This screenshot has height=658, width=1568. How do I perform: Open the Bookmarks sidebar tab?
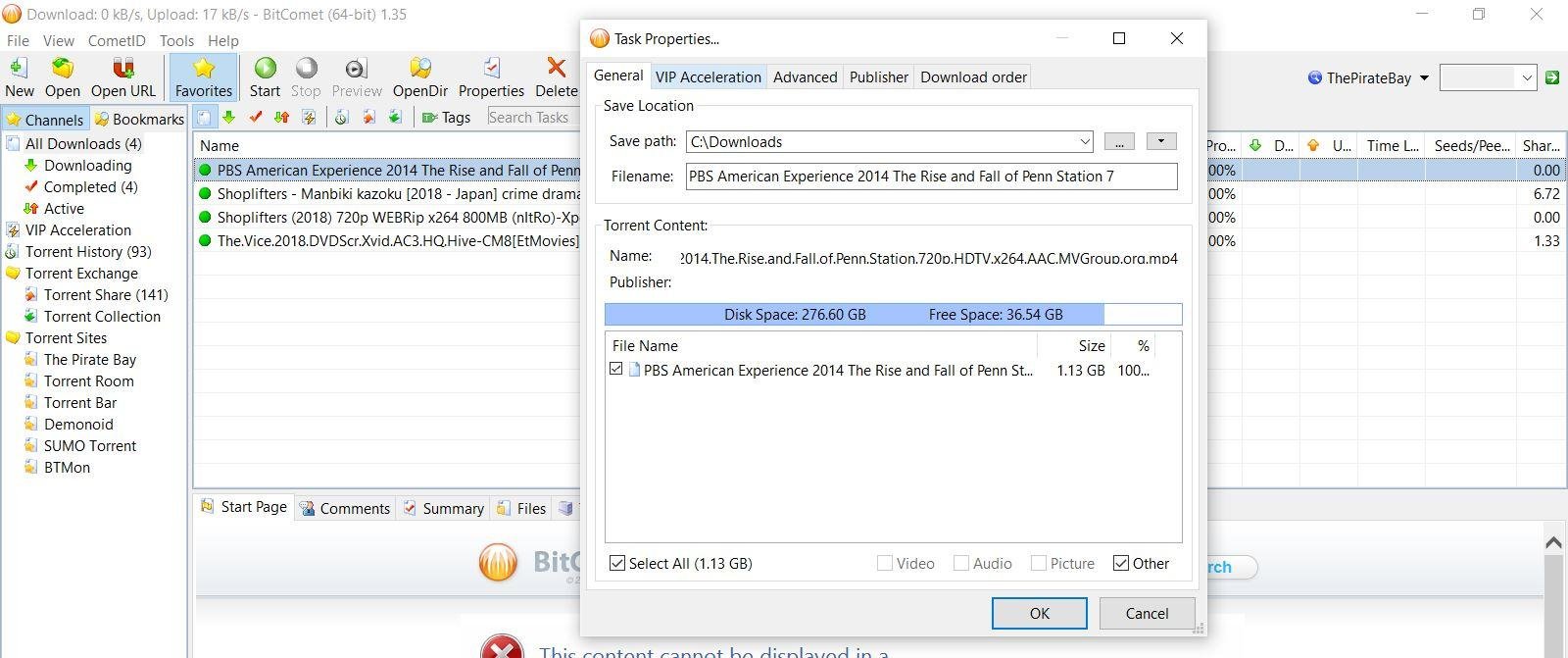coord(139,119)
